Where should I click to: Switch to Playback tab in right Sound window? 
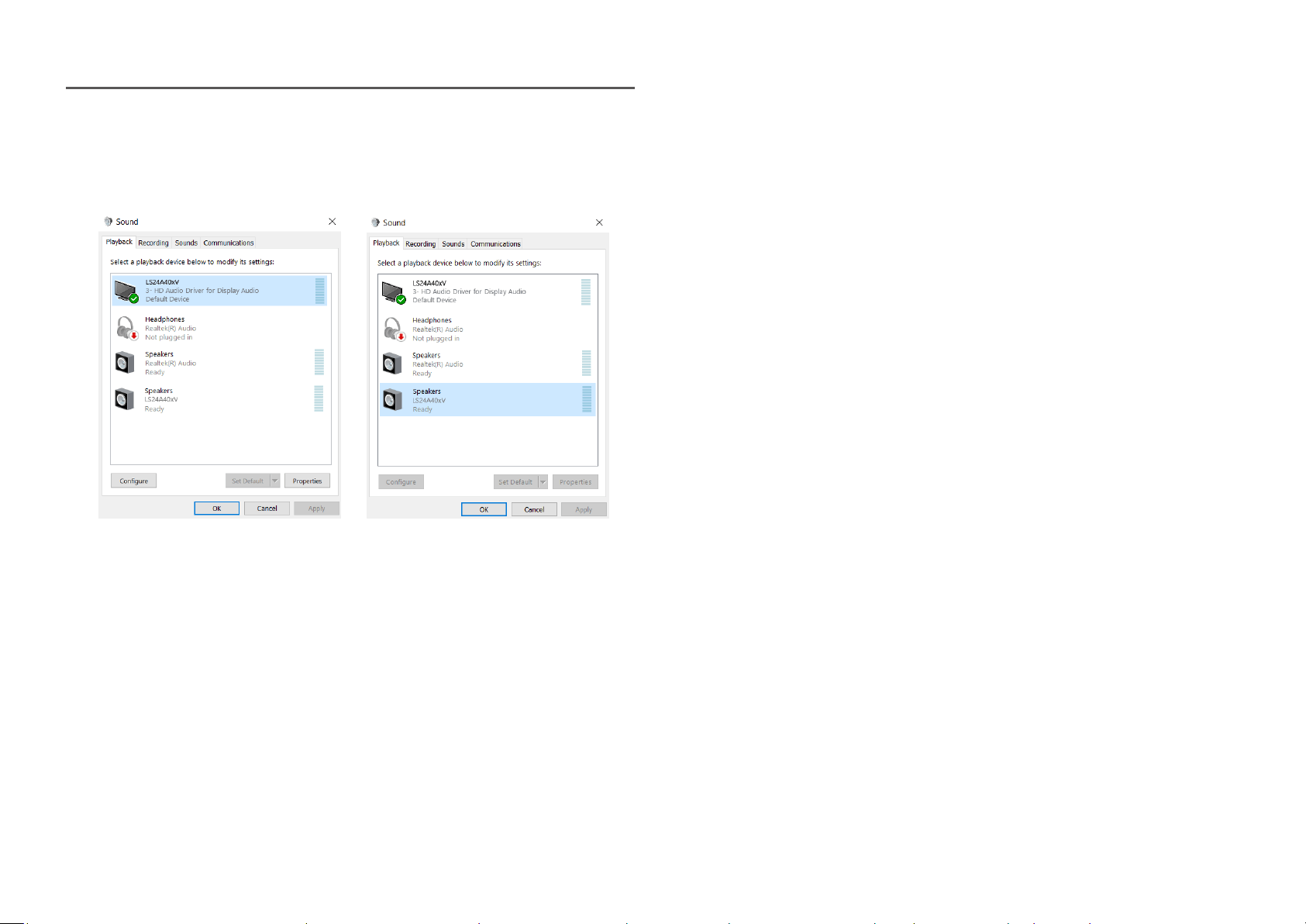[x=386, y=243]
